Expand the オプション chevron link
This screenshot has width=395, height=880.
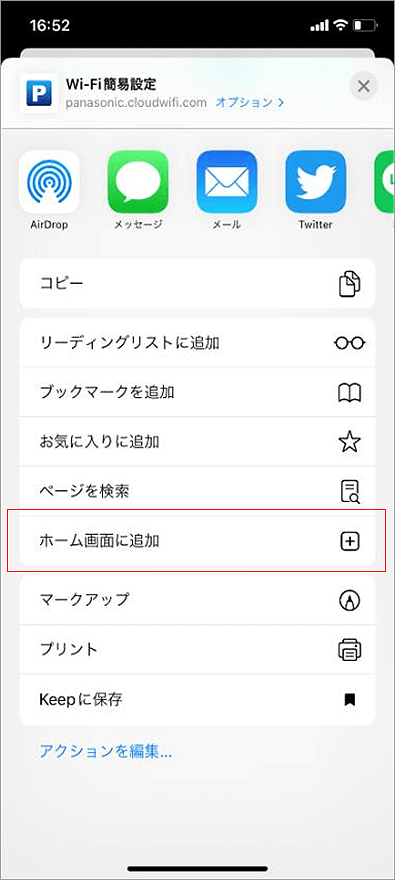coord(250,103)
